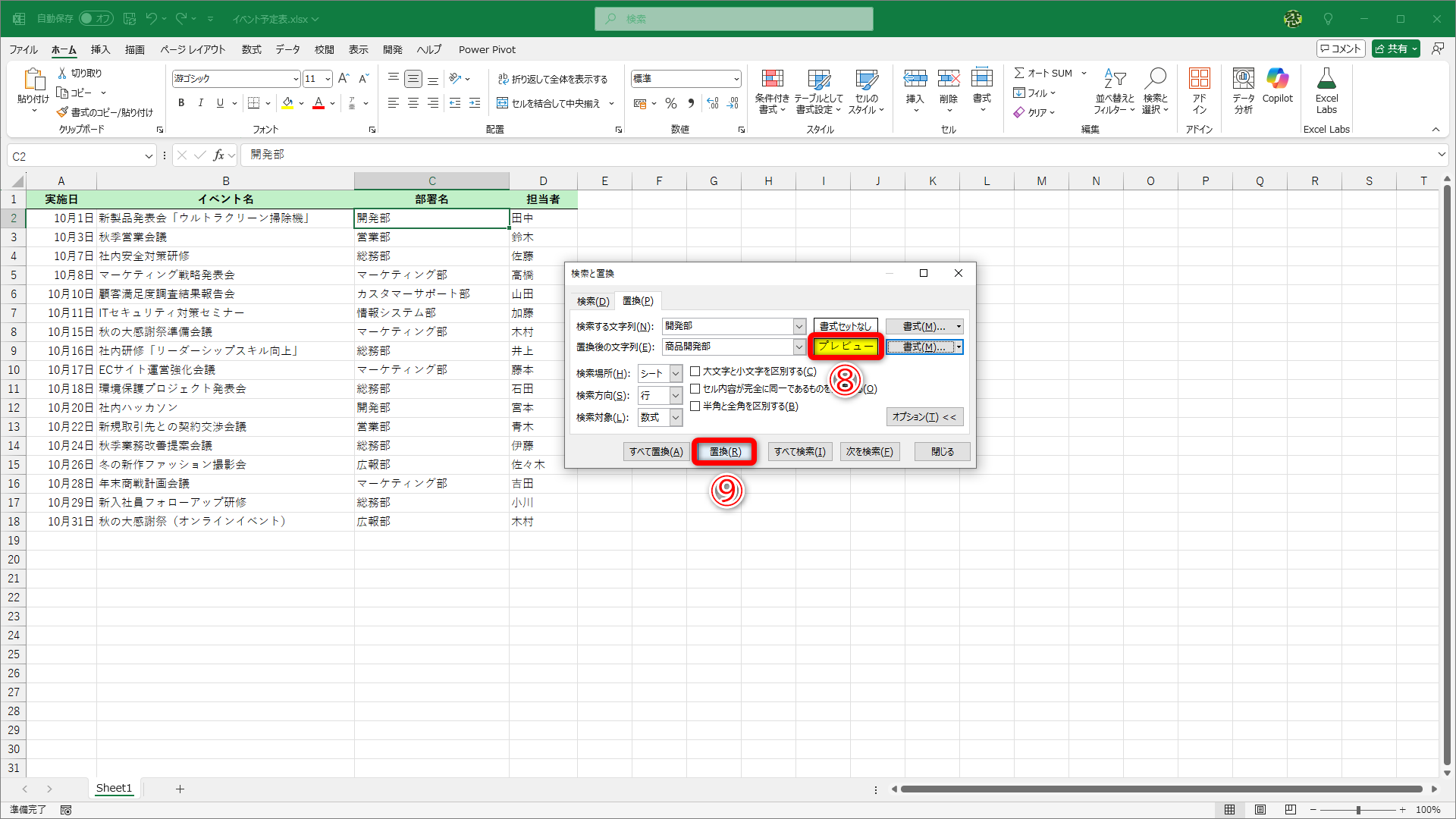Enable the match case checkbox
1456x819 pixels.
click(x=695, y=372)
